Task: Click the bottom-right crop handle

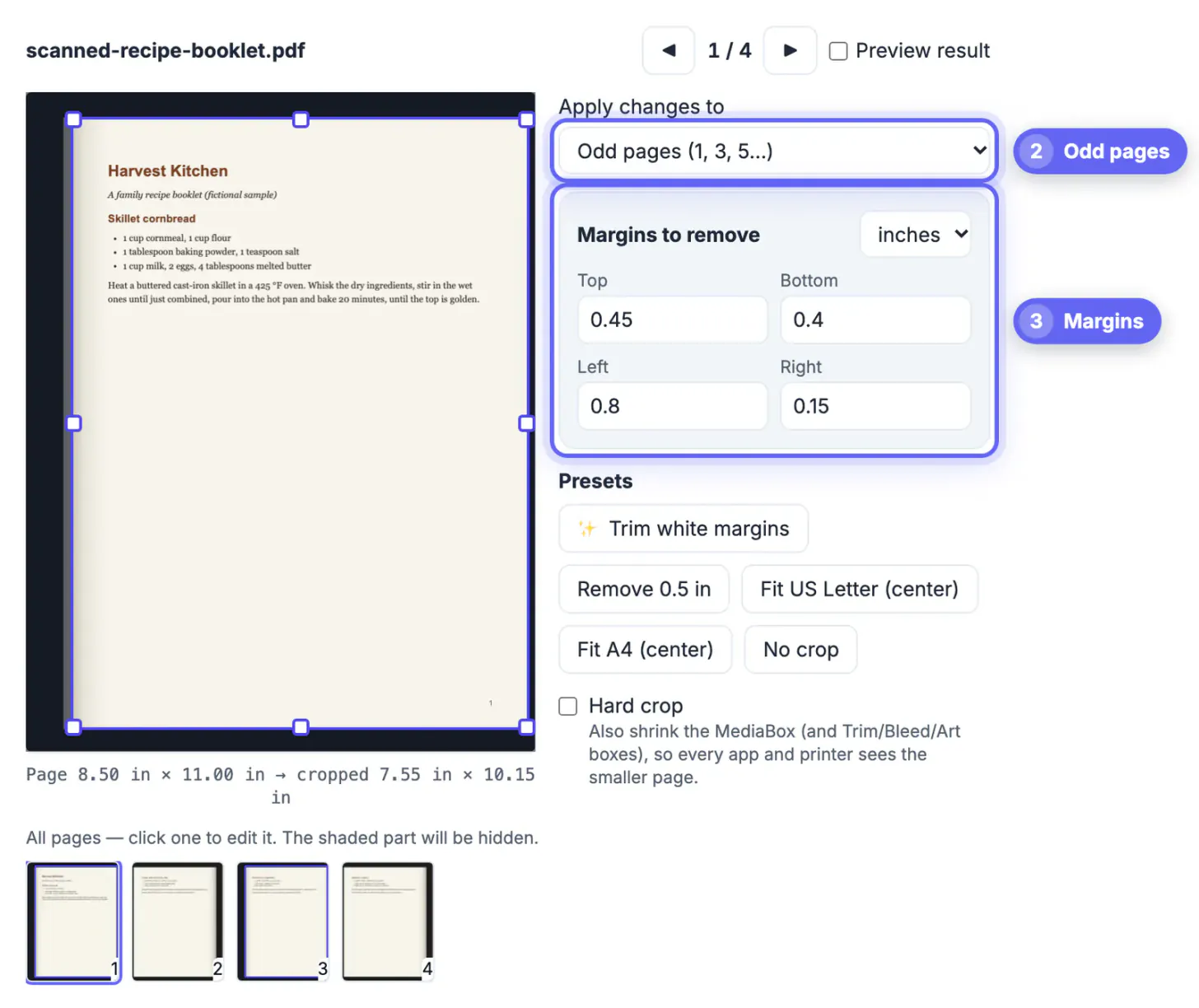Action: click(x=527, y=727)
